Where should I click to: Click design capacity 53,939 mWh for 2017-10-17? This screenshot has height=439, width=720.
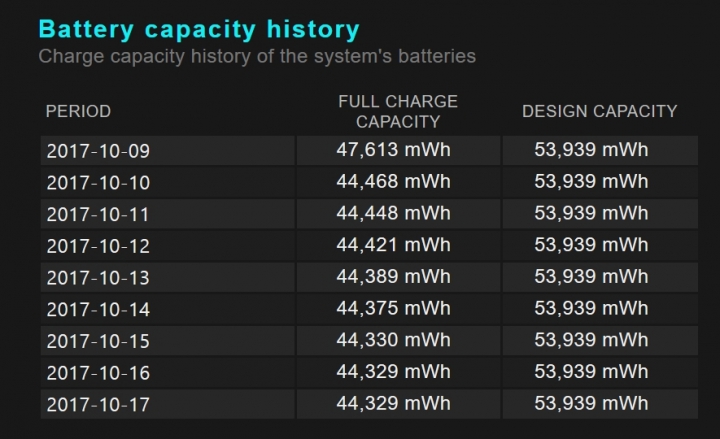pos(591,404)
